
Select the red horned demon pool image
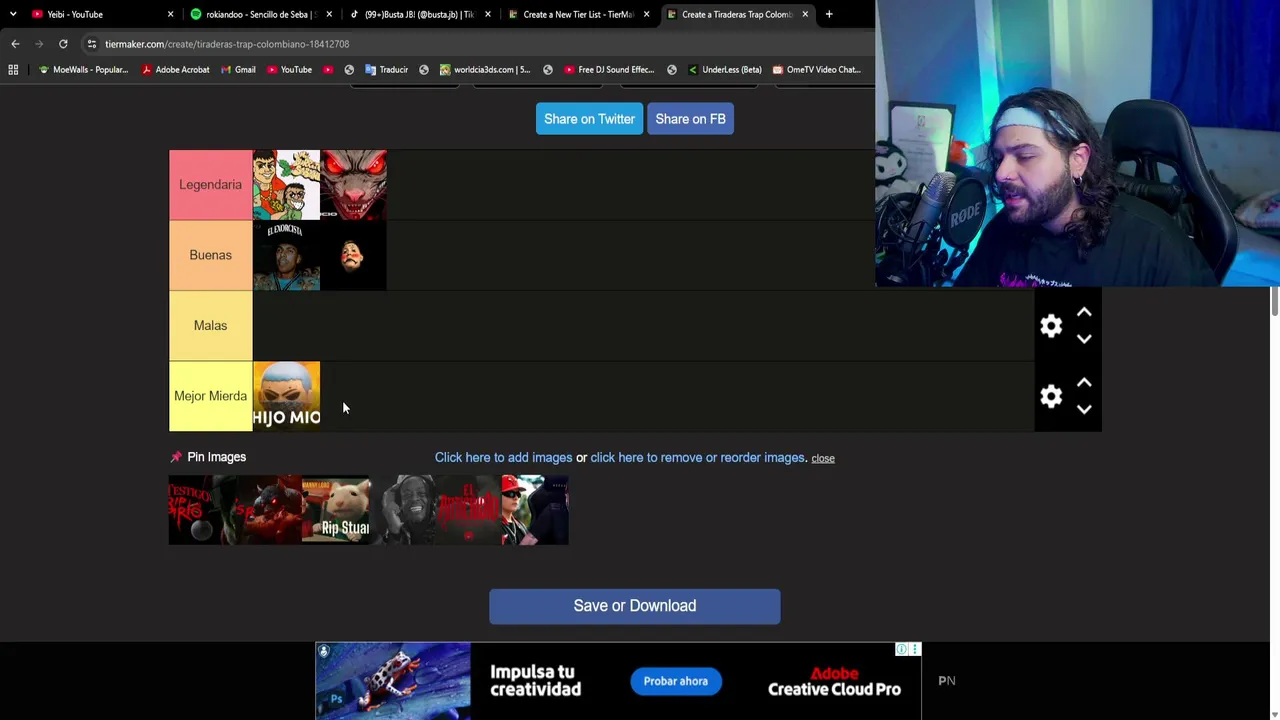click(268, 510)
